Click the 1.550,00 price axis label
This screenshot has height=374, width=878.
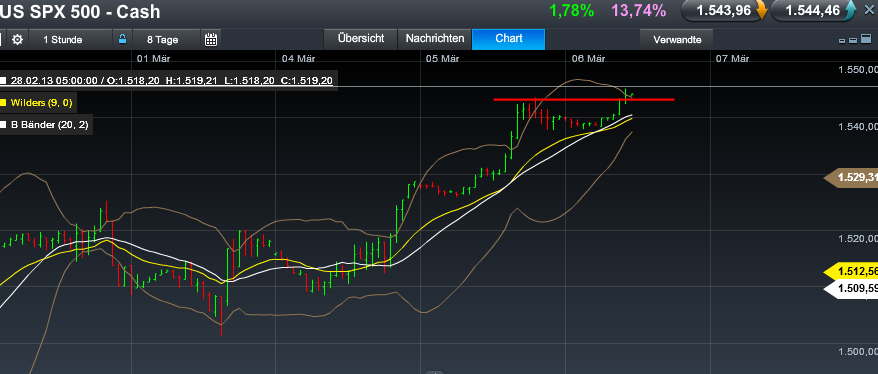tap(857, 70)
